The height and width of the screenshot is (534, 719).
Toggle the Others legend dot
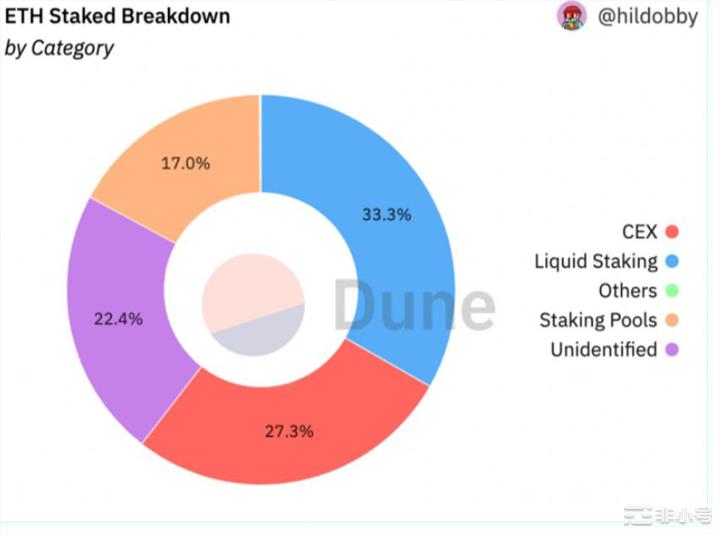(673, 291)
